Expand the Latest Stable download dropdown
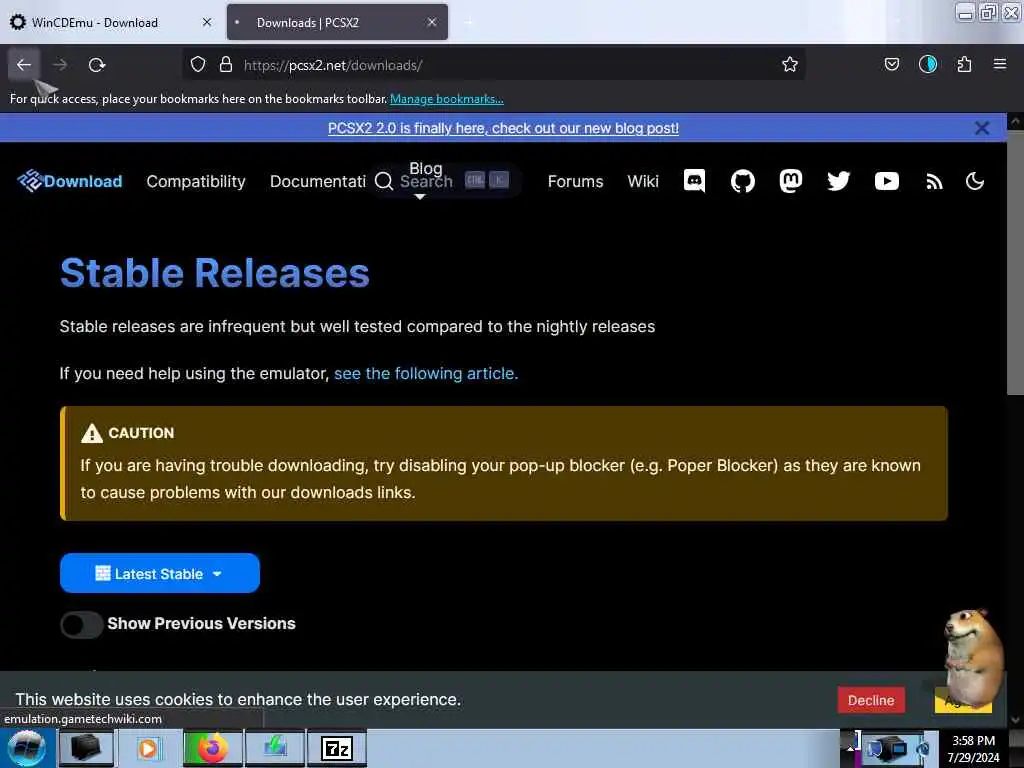Viewport: 1024px width, 768px height. [160, 573]
